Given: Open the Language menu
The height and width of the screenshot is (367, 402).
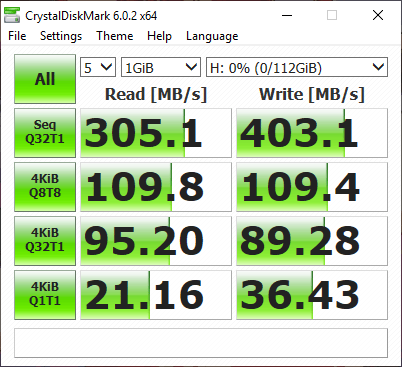Looking at the screenshot, I should click(212, 36).
